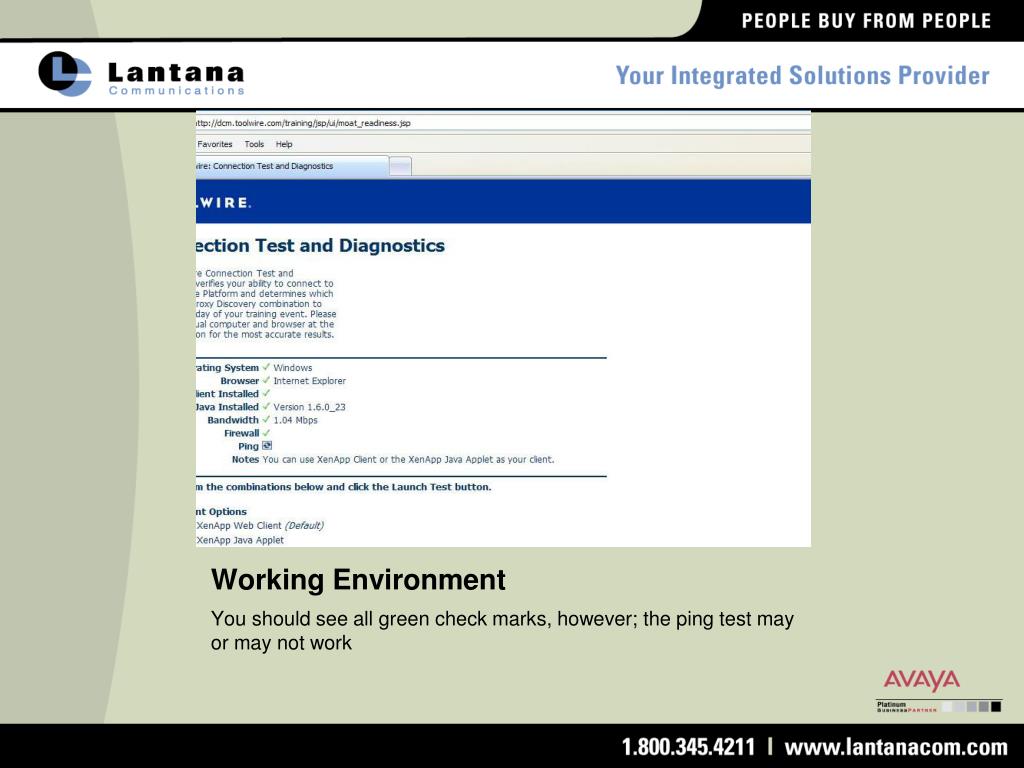Click the 'Working Environment' slide title
The height and width of the screenshot is (768, 1024).
[x=358, y=580]
